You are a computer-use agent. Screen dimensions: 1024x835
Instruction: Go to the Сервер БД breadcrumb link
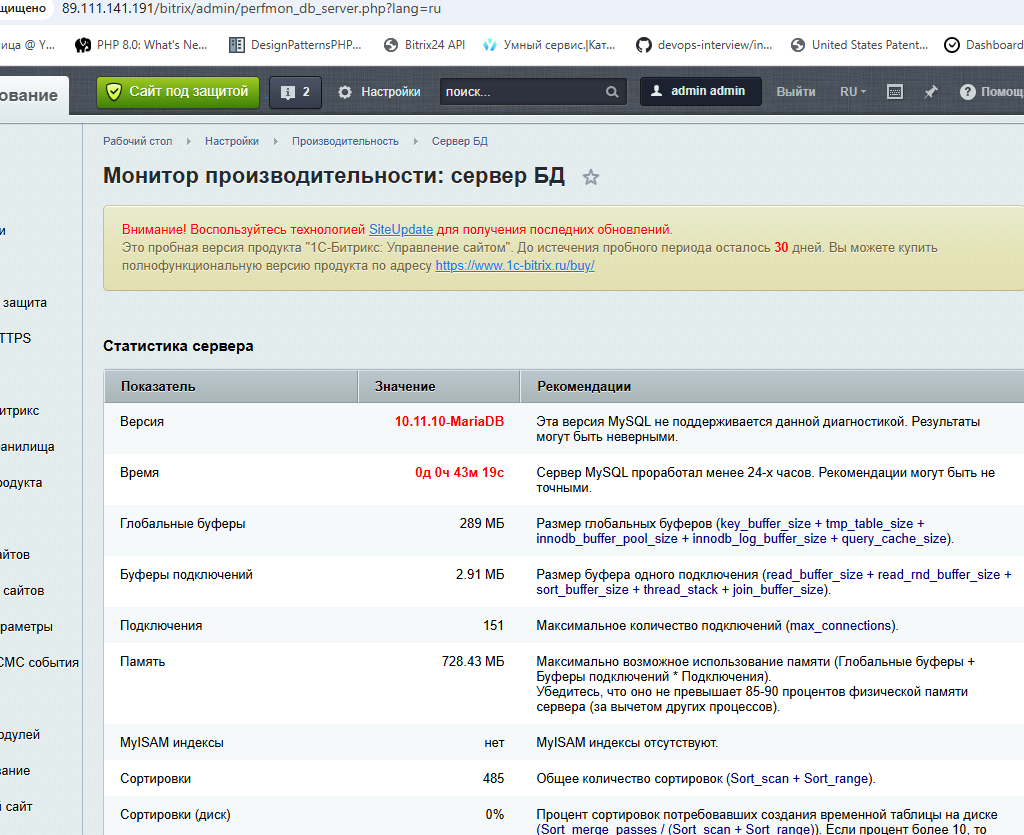[460, 141]
